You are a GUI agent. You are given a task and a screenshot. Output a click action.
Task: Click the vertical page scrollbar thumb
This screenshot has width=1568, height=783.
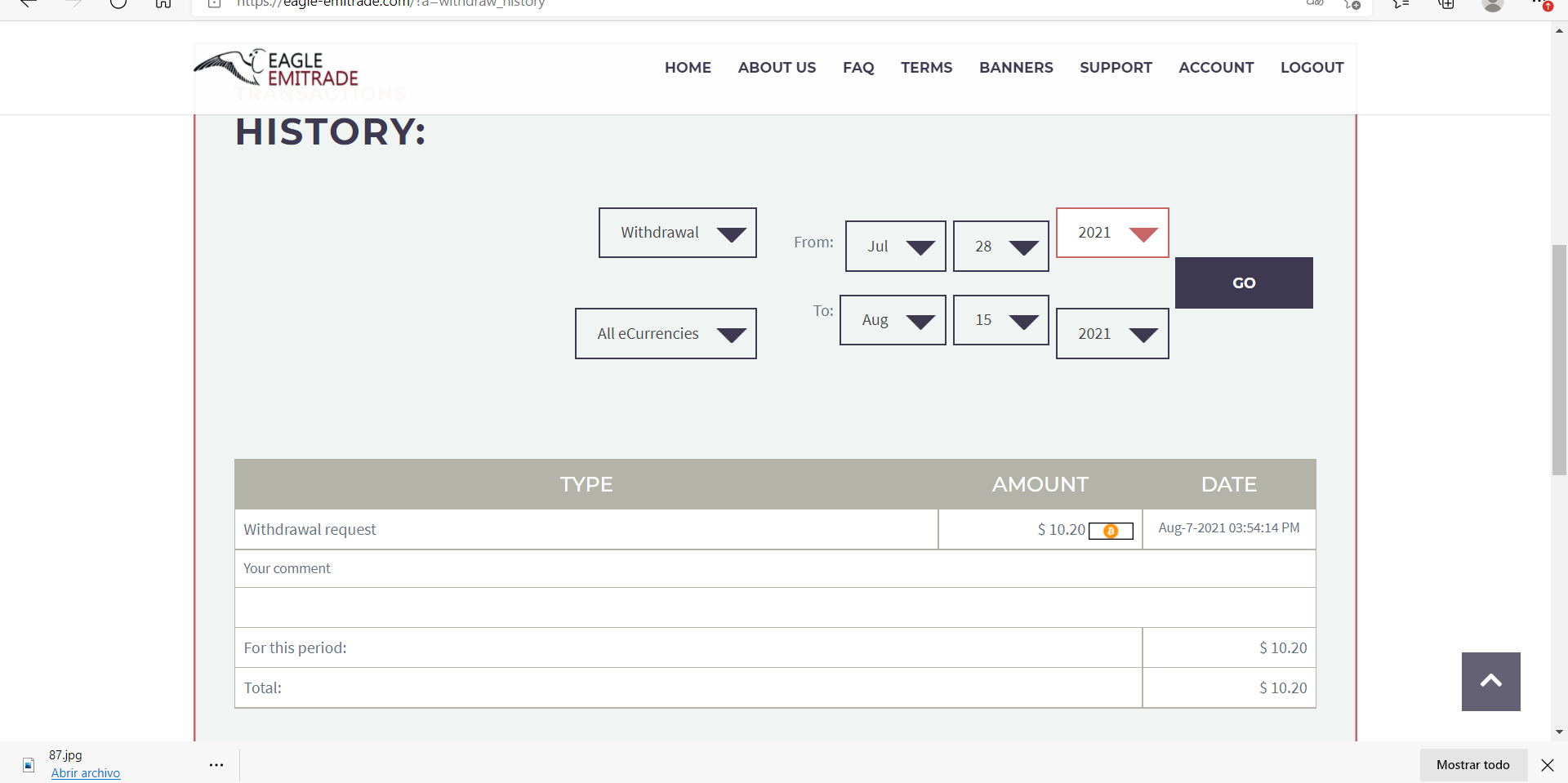tap(1559, 359)
